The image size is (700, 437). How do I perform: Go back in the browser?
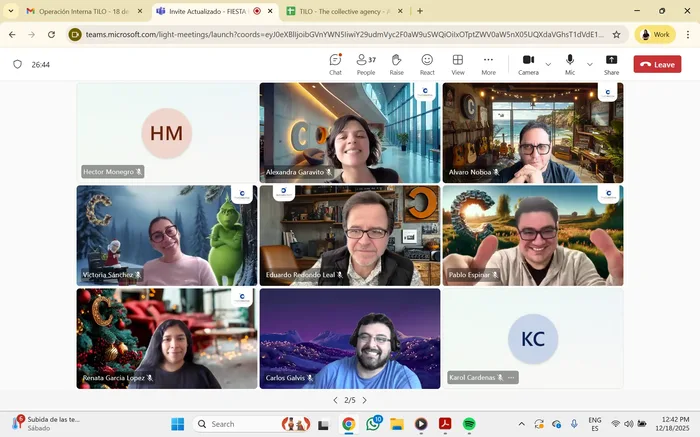pyautogui.click(x=12, y=34)
